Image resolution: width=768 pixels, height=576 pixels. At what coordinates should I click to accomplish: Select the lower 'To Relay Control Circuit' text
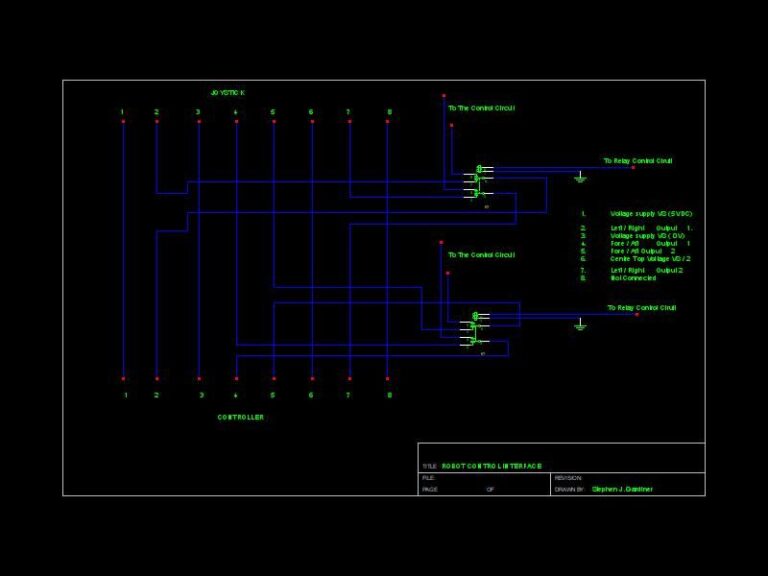[x=641, y=308]
